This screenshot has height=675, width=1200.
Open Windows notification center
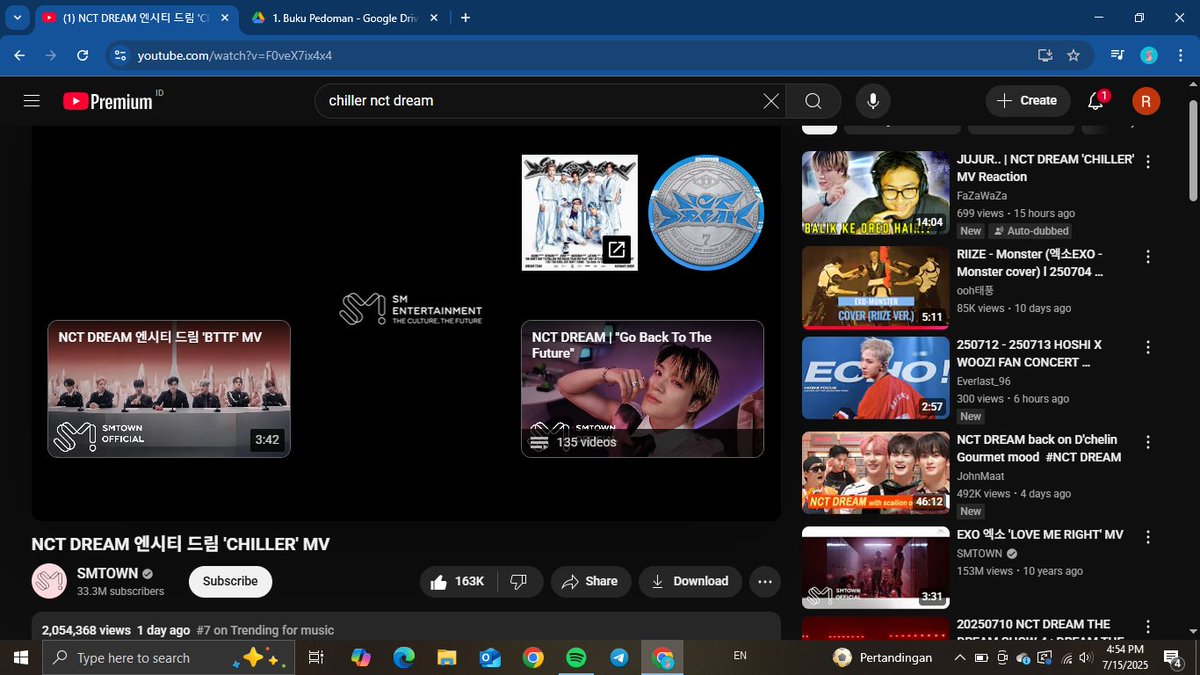(1174, 657)
